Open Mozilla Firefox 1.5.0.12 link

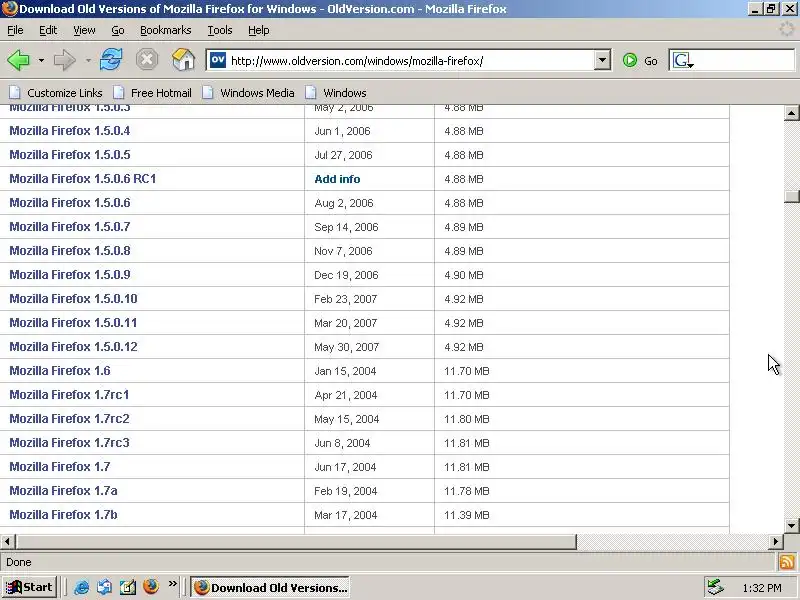(x=73, y=346)
